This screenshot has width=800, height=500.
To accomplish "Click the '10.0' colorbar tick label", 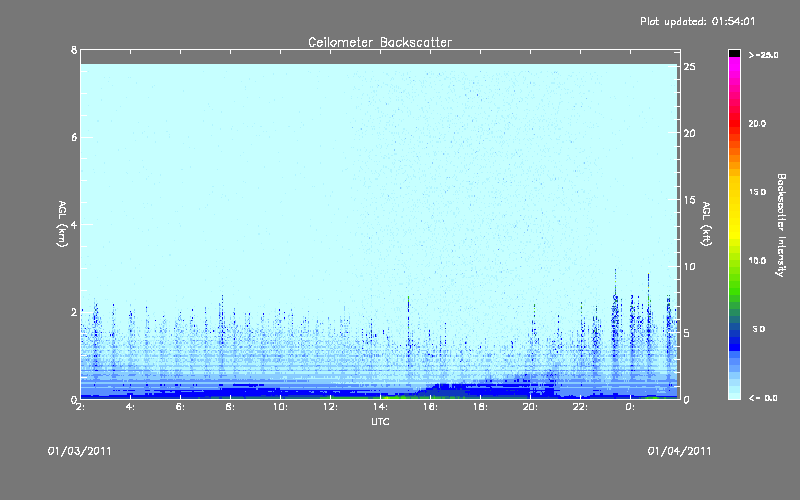I will pos(757,261).
